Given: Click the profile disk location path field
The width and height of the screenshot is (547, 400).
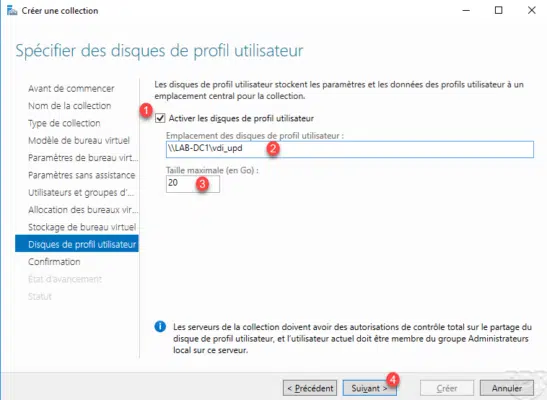Looking at the screenshot, I should (x=350, y=149).
